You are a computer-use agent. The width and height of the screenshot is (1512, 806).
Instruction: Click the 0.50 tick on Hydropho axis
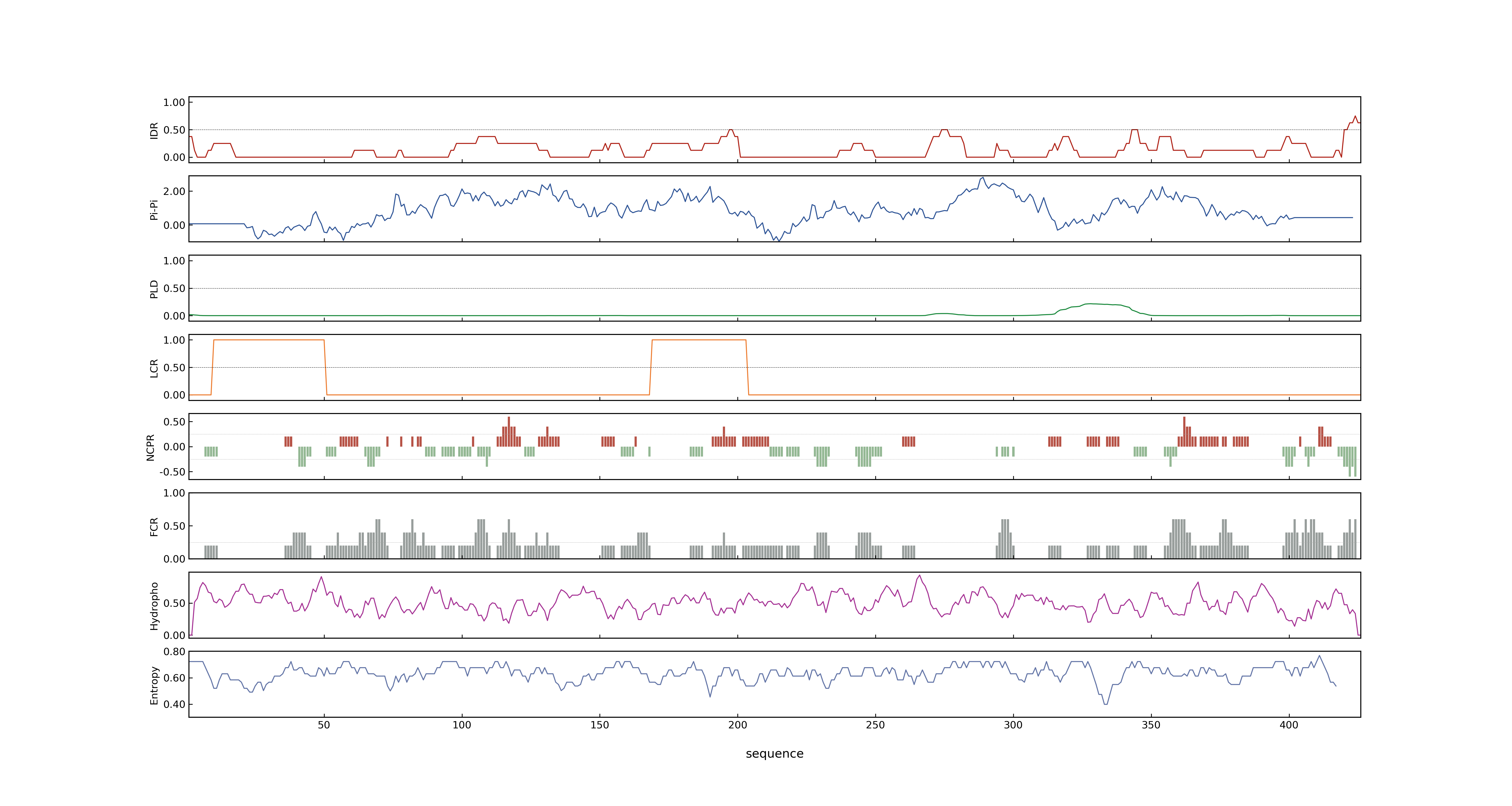(174, 603)
